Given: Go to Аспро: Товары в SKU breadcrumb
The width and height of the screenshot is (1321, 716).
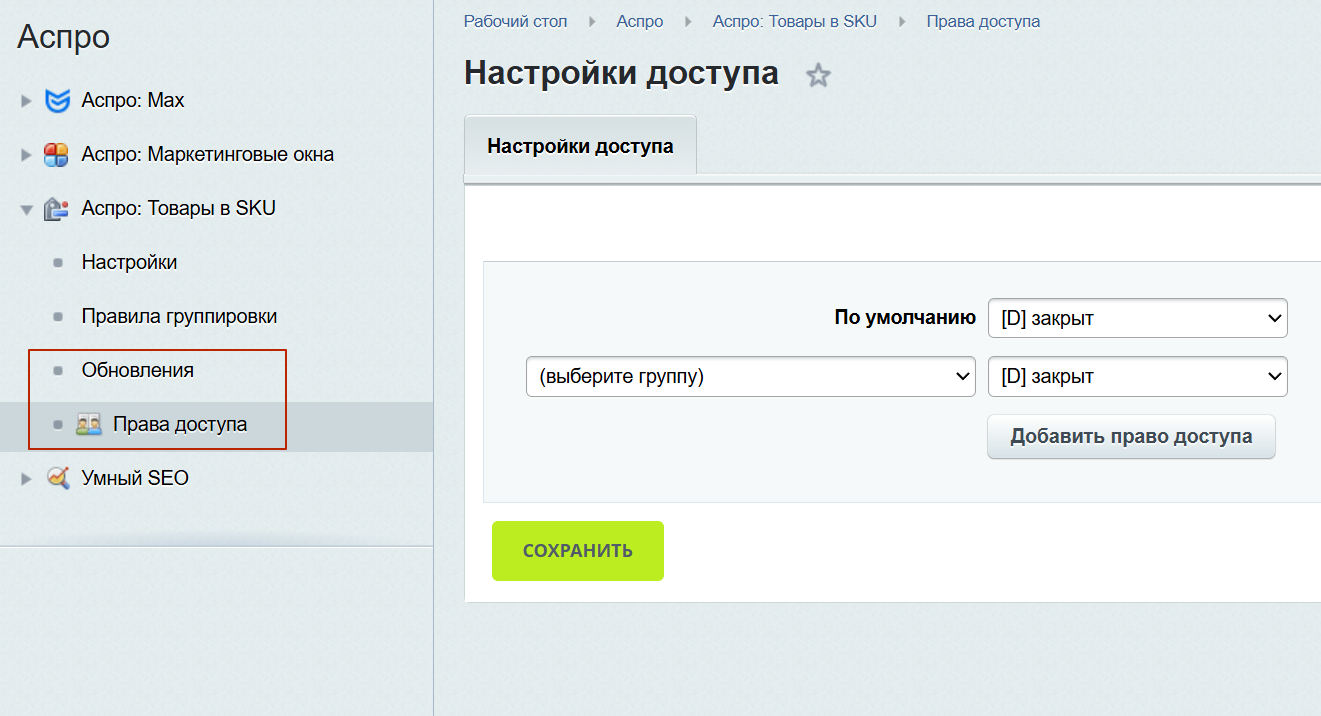Looking at the screenshot, I should pos(795,21).
